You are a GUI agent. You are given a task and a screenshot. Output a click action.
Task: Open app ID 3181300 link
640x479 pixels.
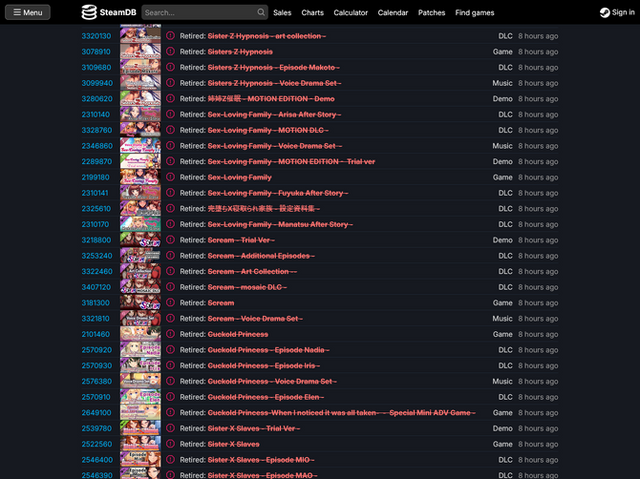96,303
